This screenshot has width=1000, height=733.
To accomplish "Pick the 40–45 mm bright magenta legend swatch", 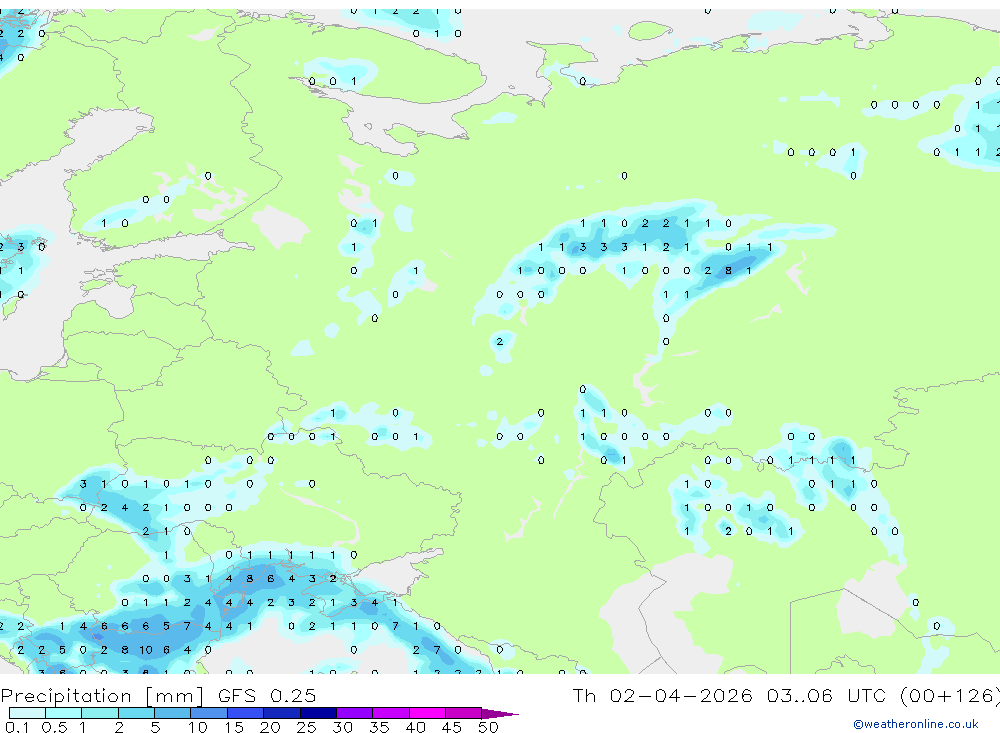I will tap(427, 713).
